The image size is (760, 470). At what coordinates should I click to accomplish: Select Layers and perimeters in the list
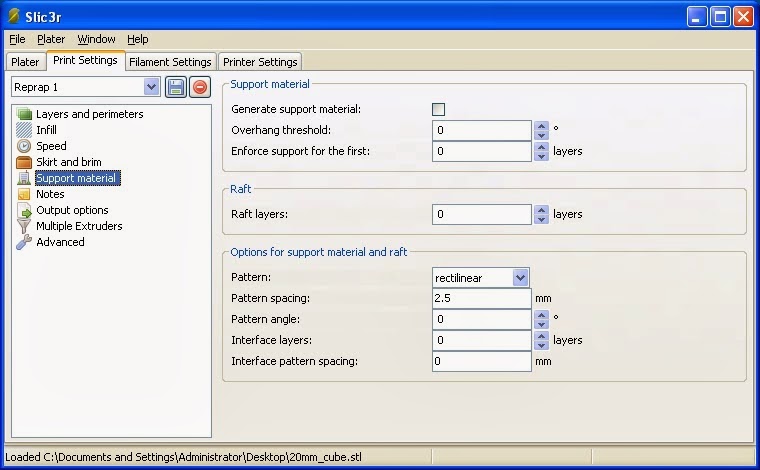coord(90,114)
